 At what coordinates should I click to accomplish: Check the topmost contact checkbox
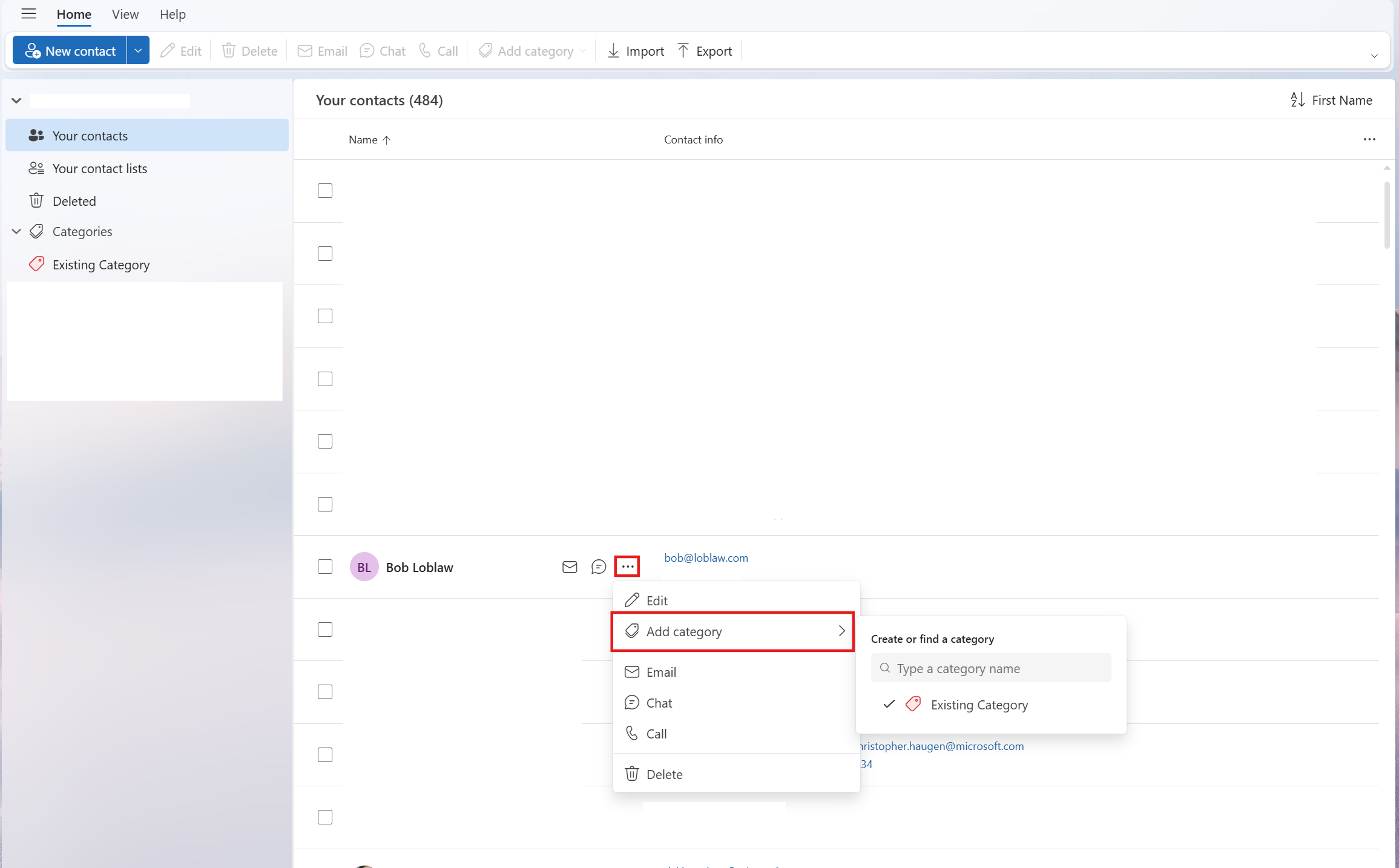click(x=325, y=190)
